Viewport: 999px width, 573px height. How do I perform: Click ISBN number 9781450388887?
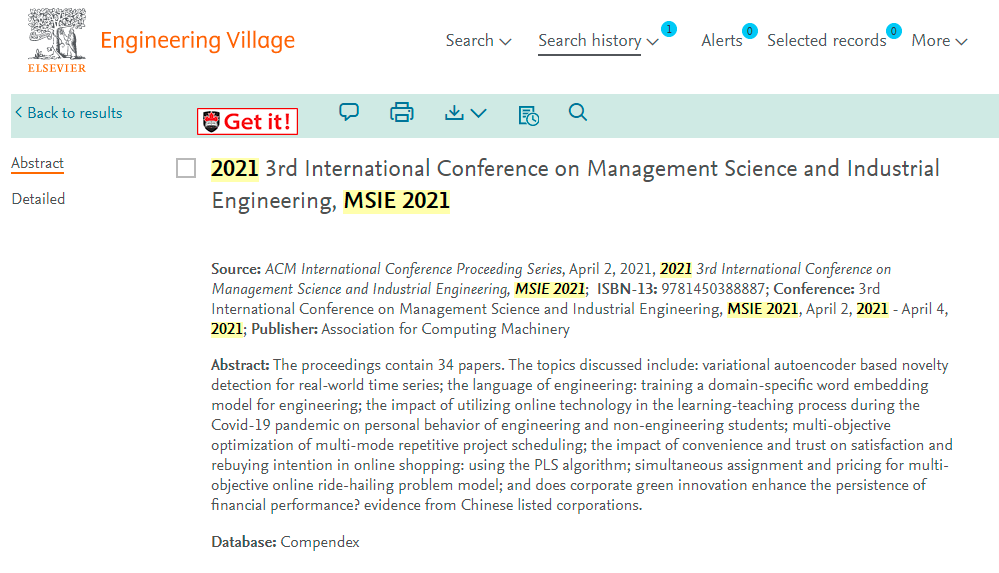click(x=713, y=289)
